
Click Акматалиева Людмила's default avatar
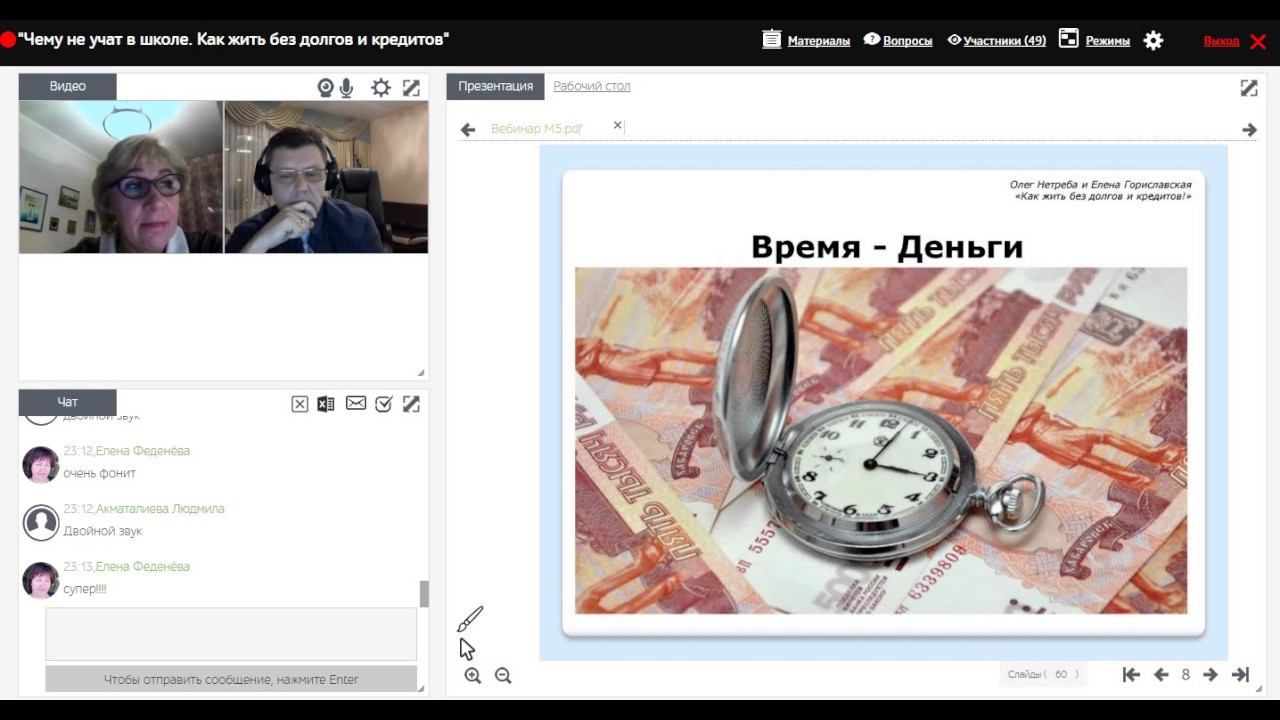click(x=41, y=522)
